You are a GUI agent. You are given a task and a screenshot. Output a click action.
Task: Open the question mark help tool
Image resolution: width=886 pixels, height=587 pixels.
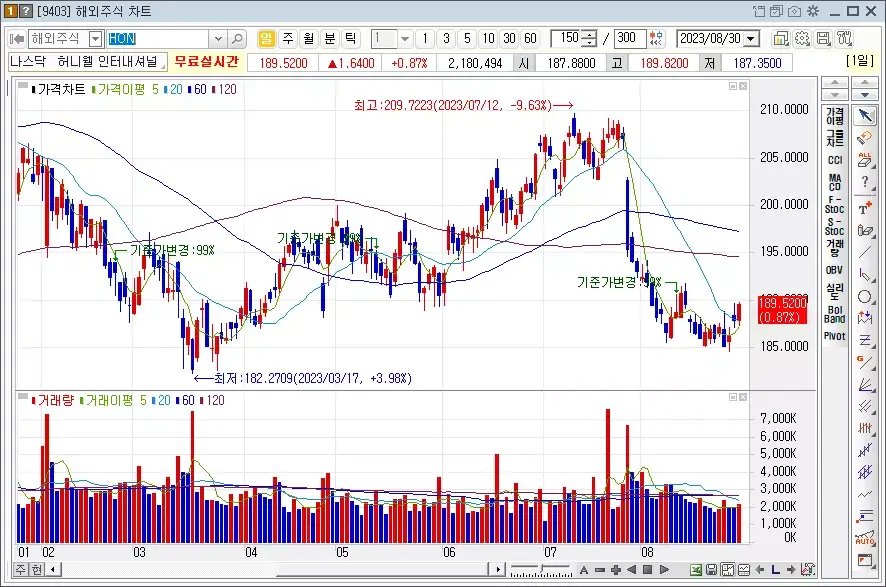coord(865,182)
